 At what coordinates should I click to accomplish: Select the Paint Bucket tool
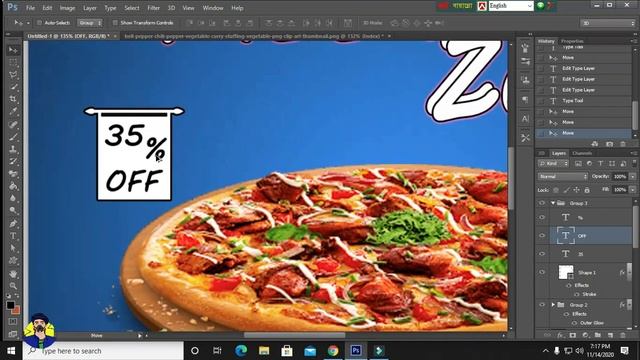[x=13, y=186]
